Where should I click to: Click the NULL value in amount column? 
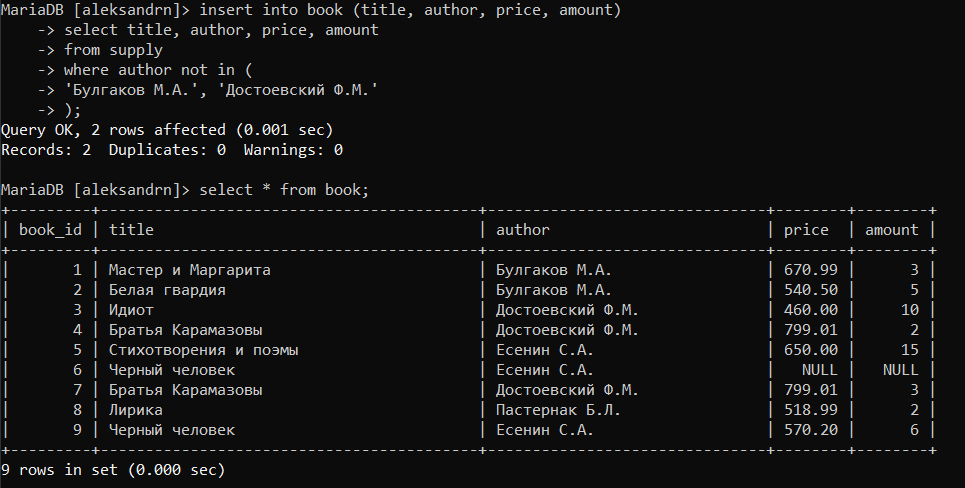coord(900,370)
